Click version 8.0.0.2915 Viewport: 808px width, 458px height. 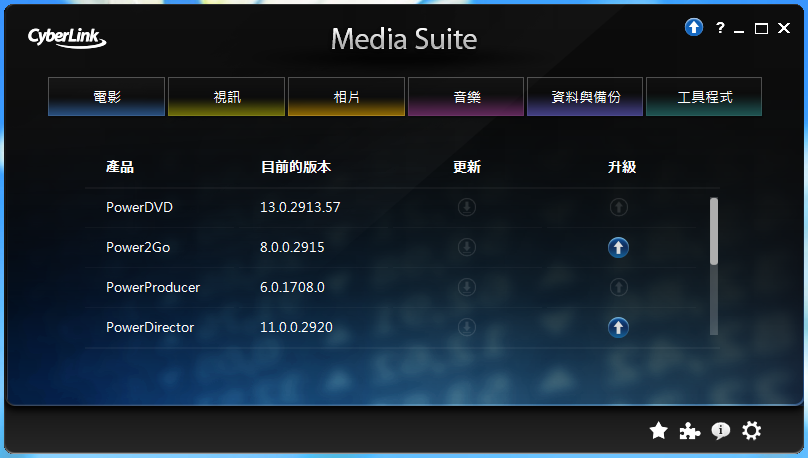[292, 247]
